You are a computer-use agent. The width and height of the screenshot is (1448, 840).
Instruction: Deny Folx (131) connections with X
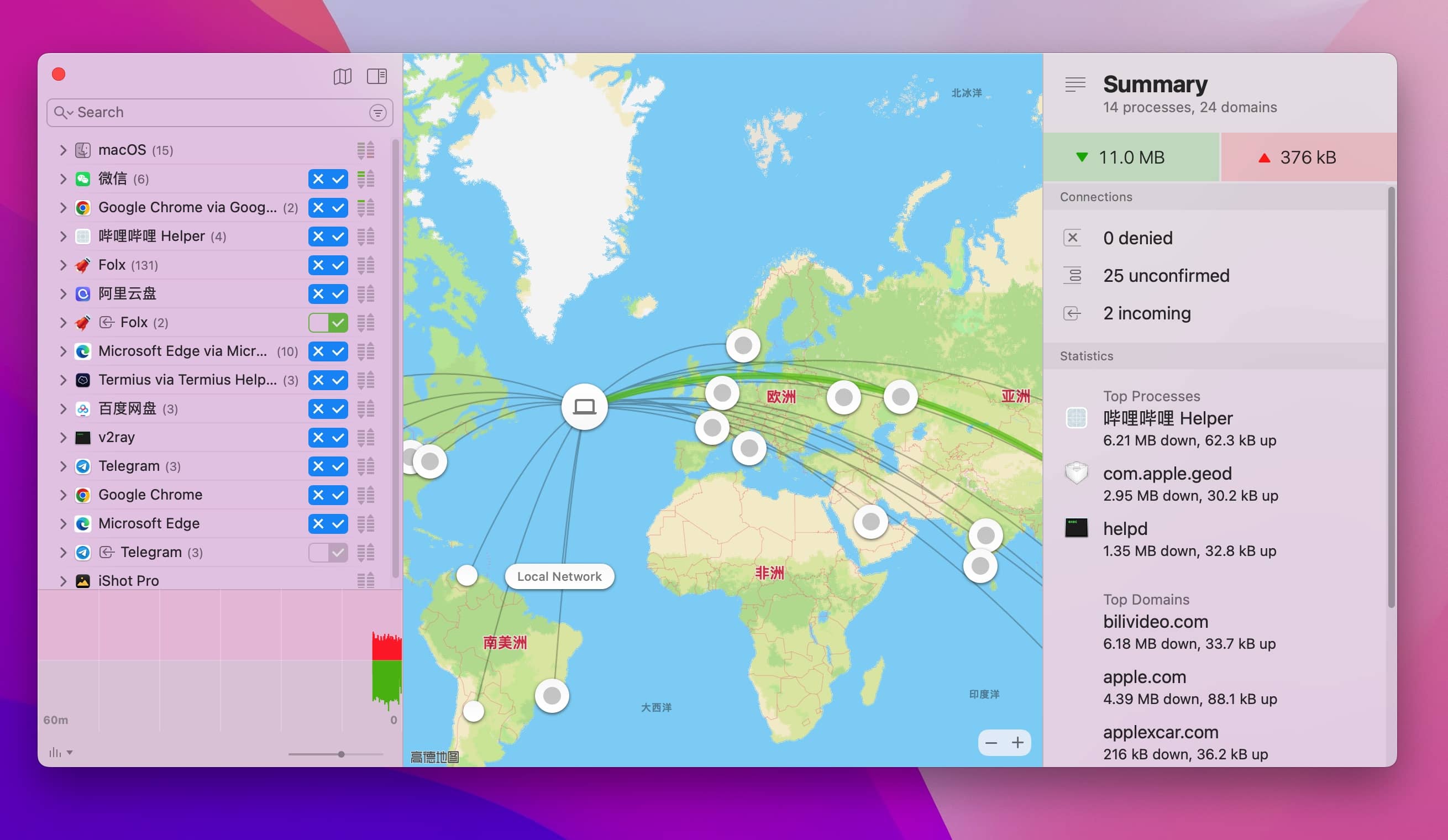click(318, 265)
